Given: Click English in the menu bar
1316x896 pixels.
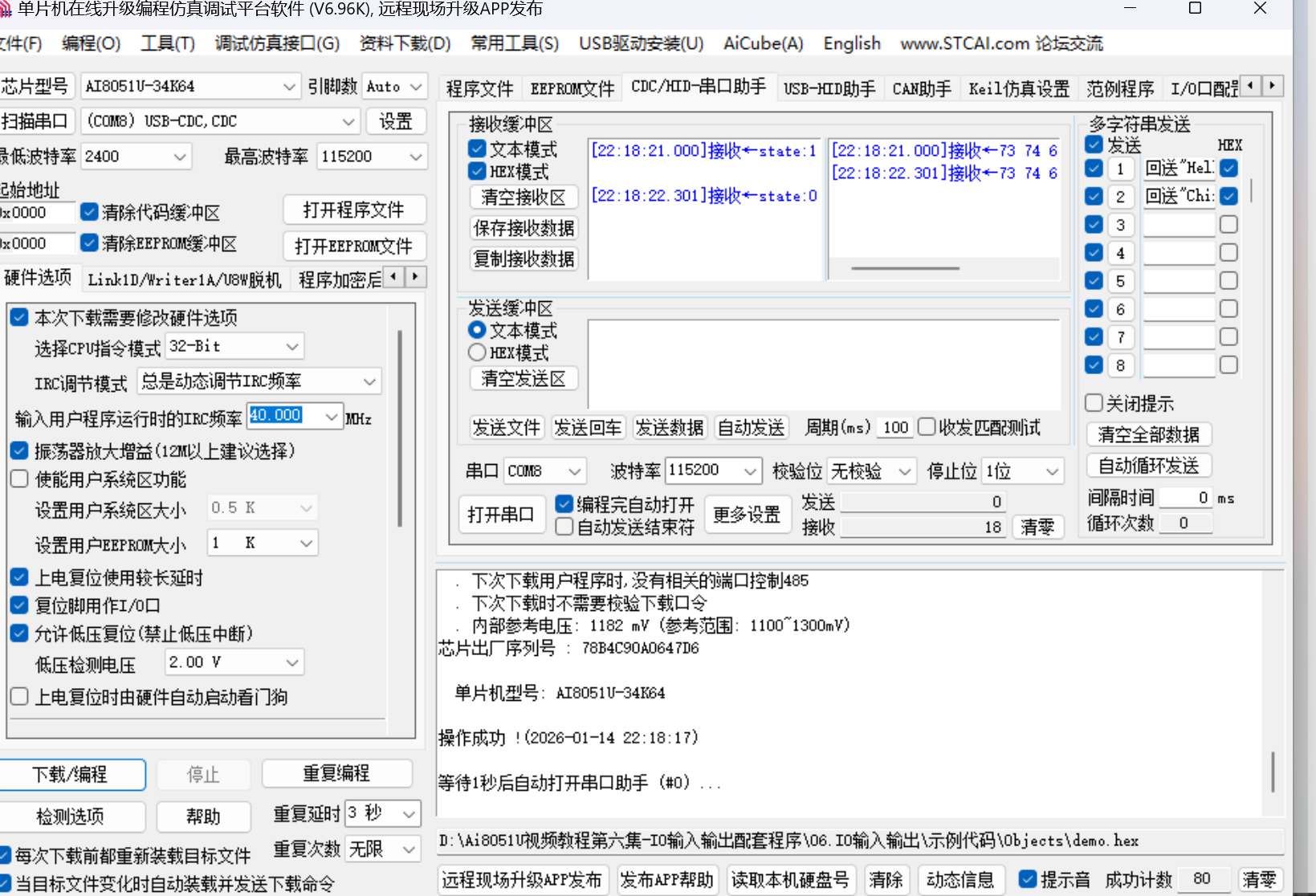Looking at the screenshot, I should 850,43.
